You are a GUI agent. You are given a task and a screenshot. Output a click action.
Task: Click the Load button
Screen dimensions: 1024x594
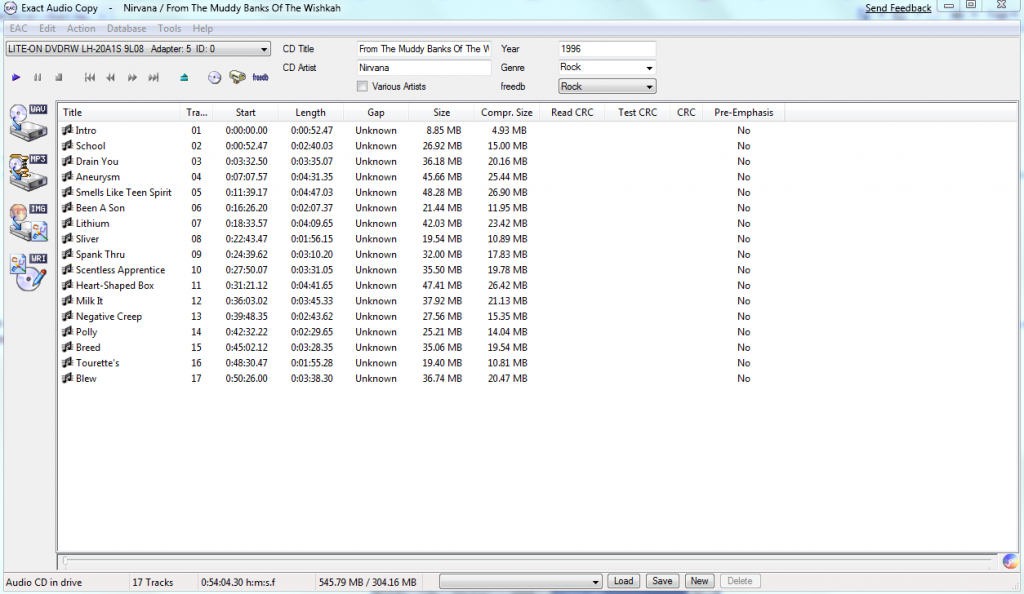(623, 581)
